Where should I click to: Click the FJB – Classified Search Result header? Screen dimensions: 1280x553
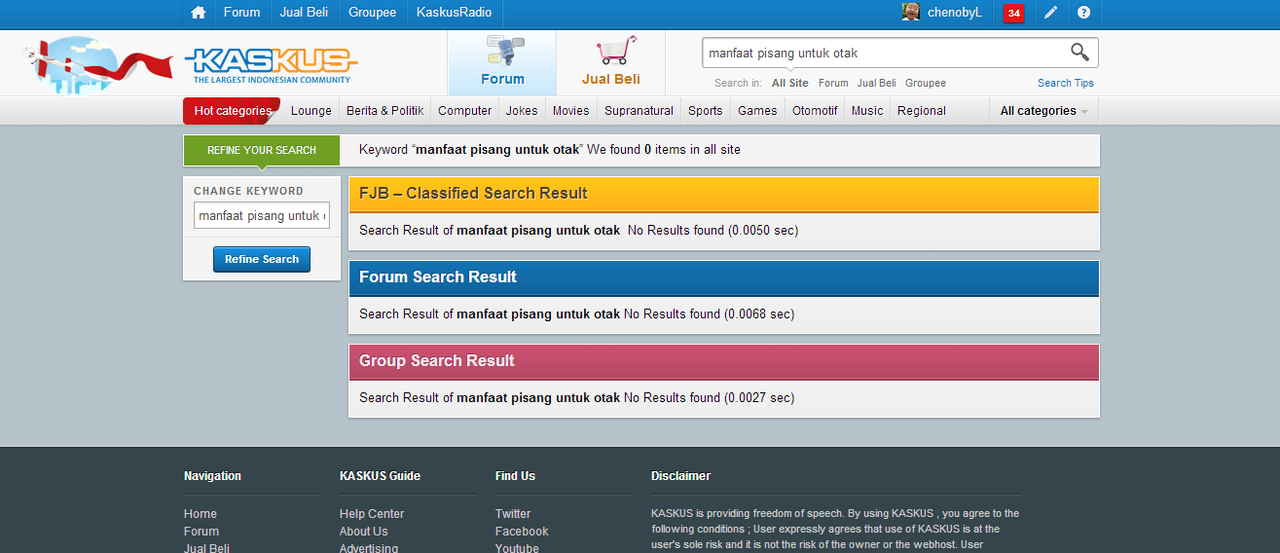point(724,194)
